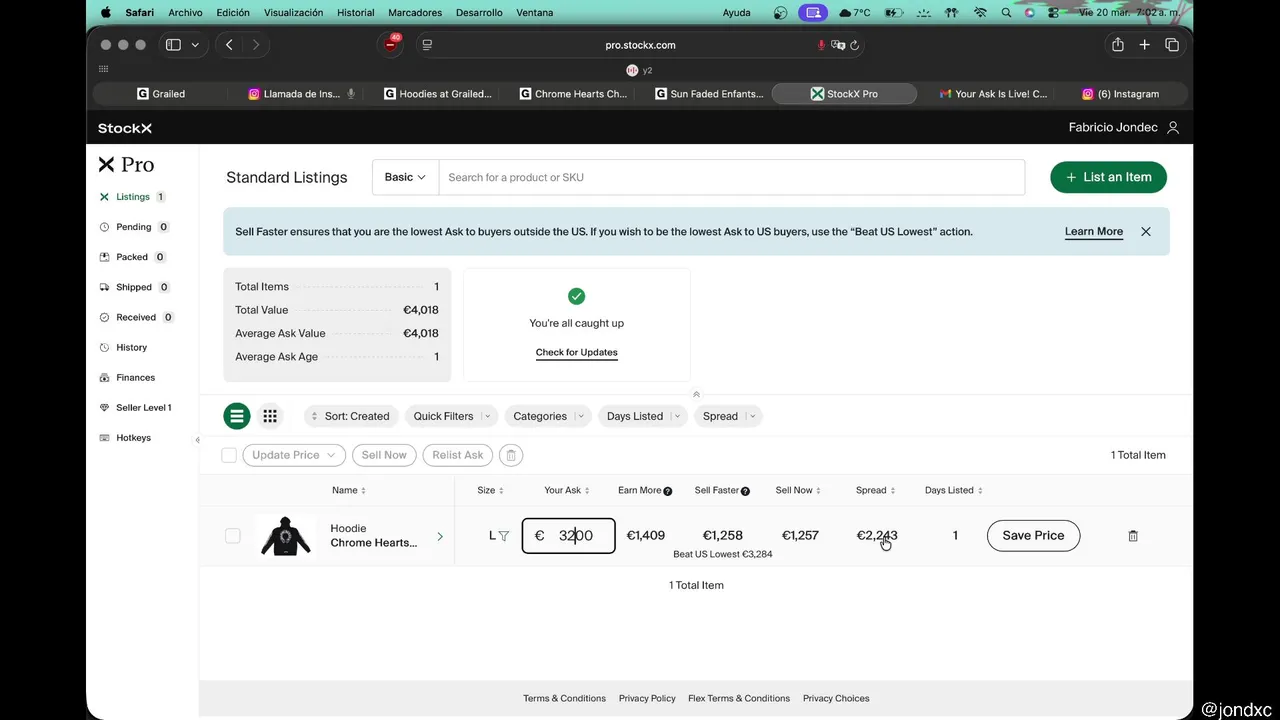Delete selected listings with toolbar trash icon

coord(510,455)
